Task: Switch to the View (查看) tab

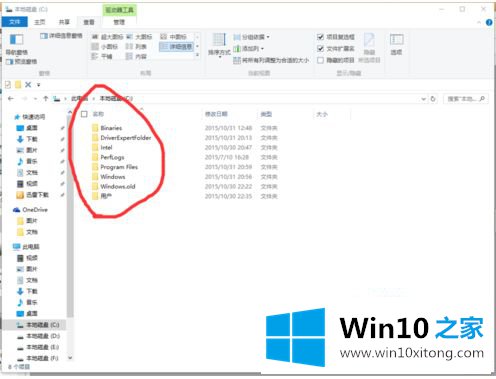Action: coord(89,22)
